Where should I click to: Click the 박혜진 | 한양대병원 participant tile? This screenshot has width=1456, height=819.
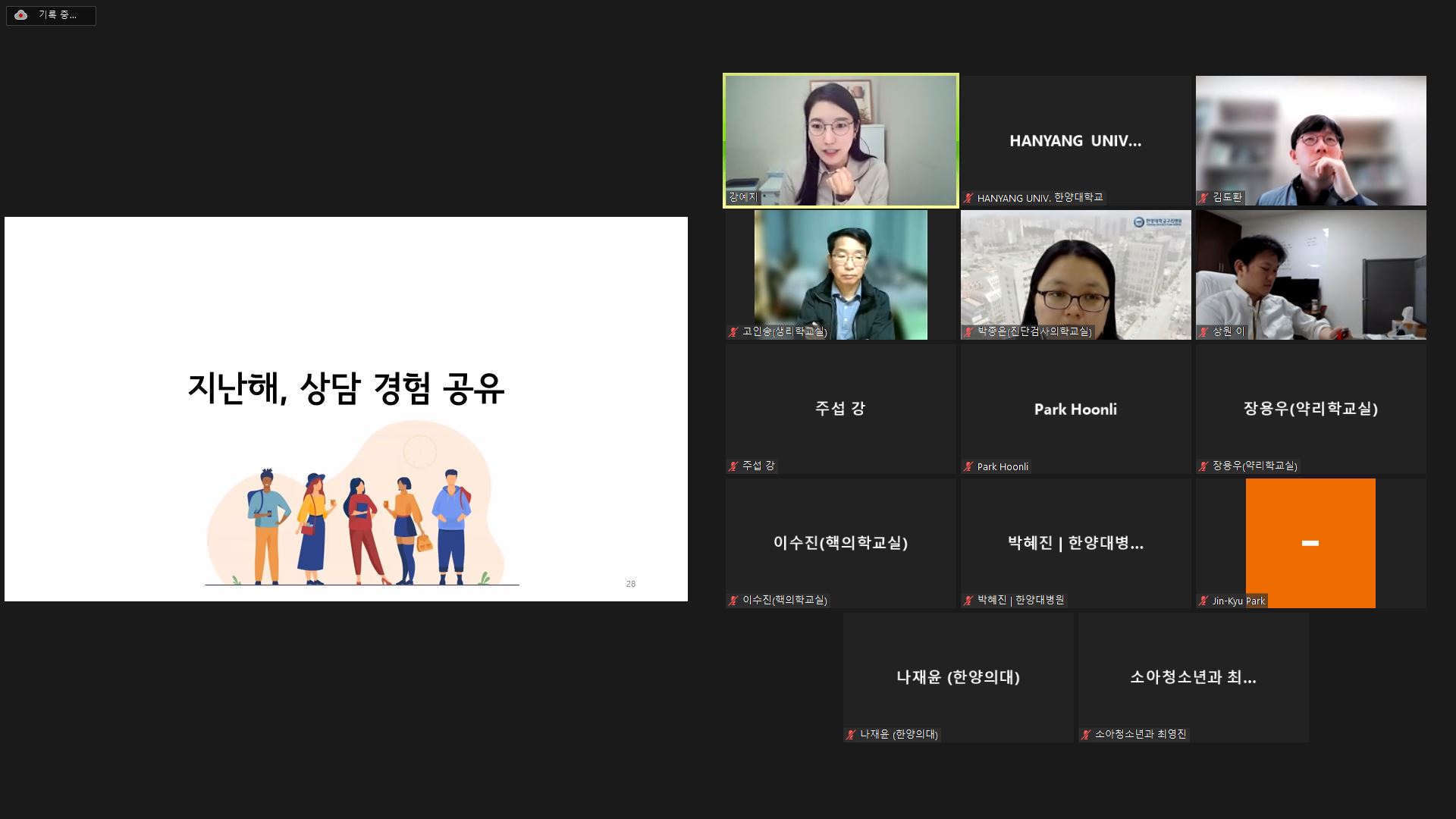1075,543
